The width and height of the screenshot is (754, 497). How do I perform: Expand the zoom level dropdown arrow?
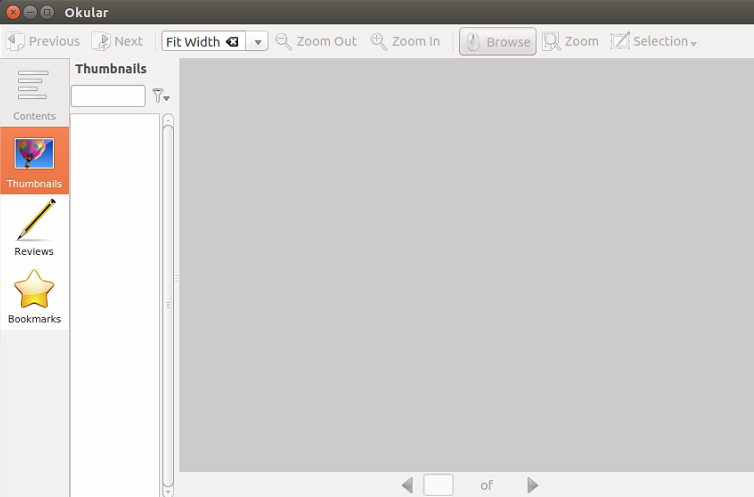coord(257,42)
